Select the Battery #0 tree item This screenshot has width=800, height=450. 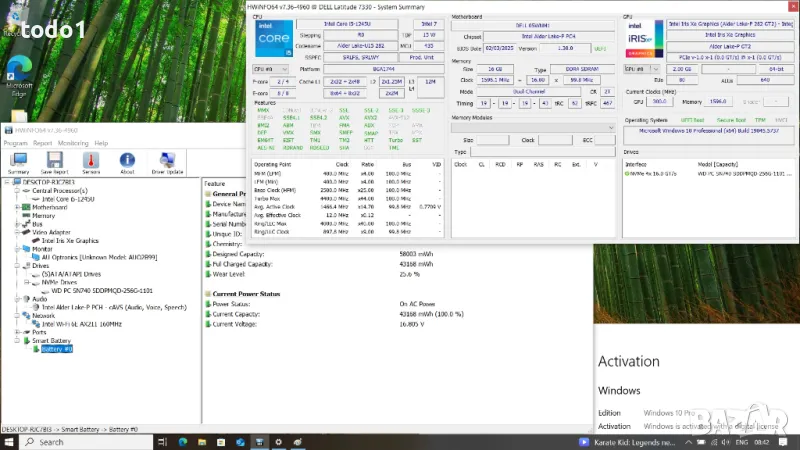(x=57, y=349)
